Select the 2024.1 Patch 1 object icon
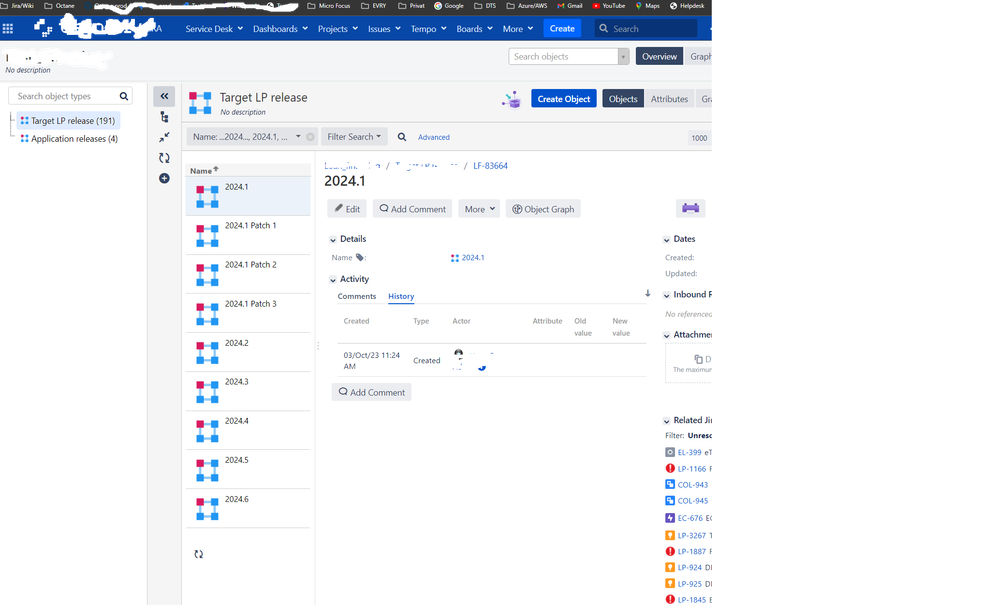This screenshot has height=605, width=998. tap(207, 235)
